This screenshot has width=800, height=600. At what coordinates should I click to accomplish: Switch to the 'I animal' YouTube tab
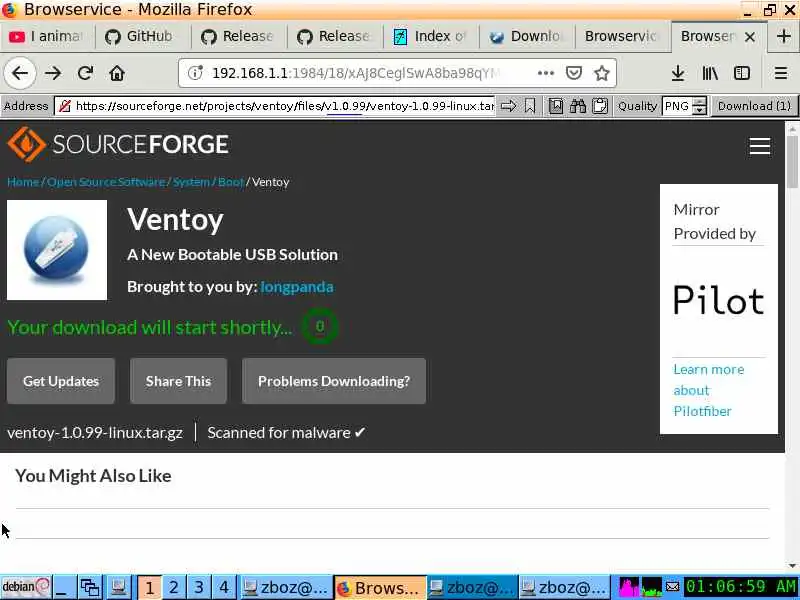tap(47, 36)
